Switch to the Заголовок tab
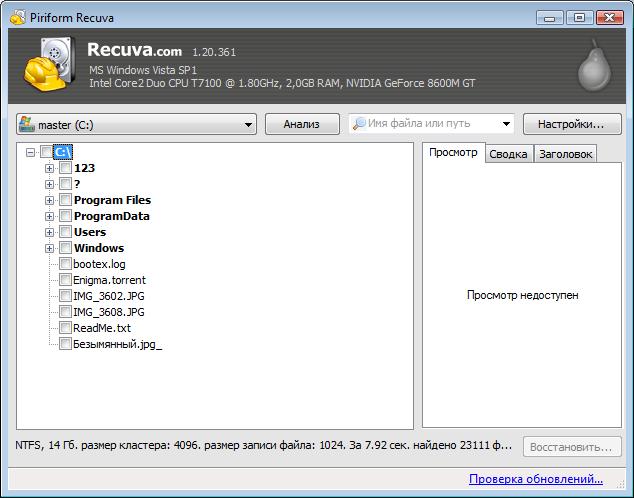Screen dimensions: 634x498 click(x=565, y=154)
